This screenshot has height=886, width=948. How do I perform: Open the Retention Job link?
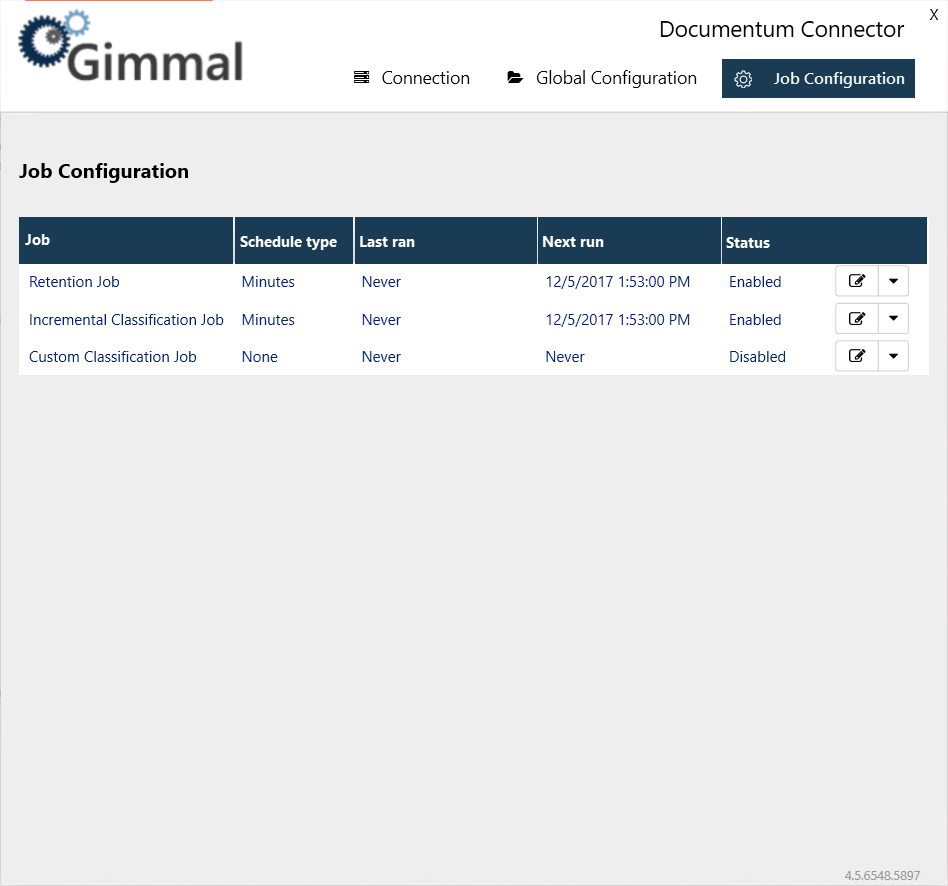[74, 281]
